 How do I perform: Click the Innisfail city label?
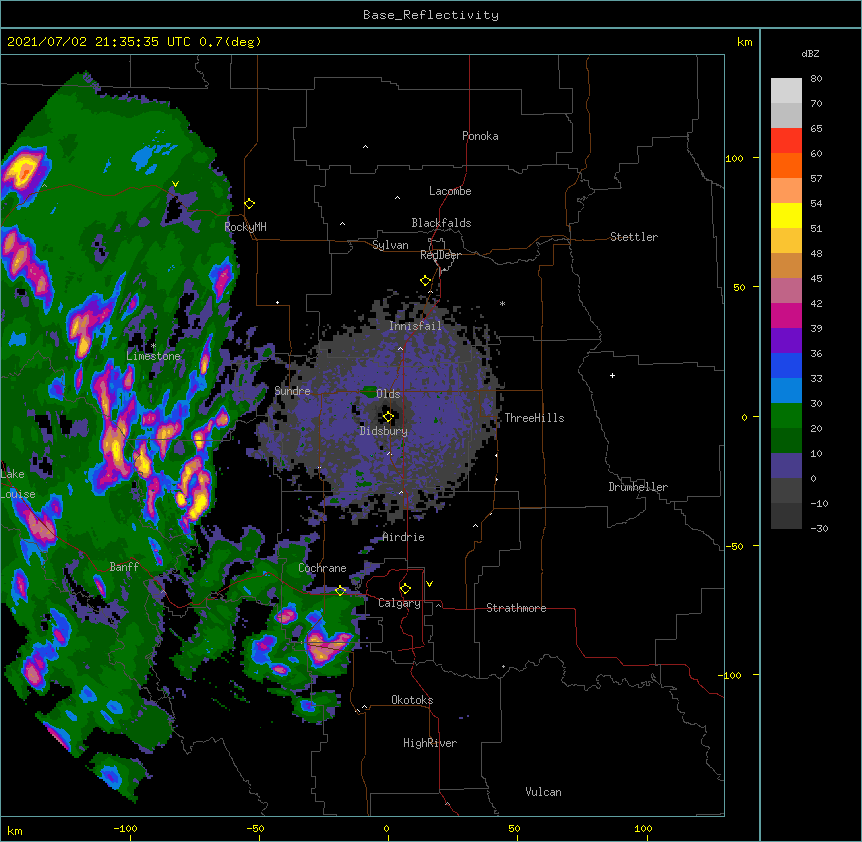pyautogui.click(x=415, y=326)
